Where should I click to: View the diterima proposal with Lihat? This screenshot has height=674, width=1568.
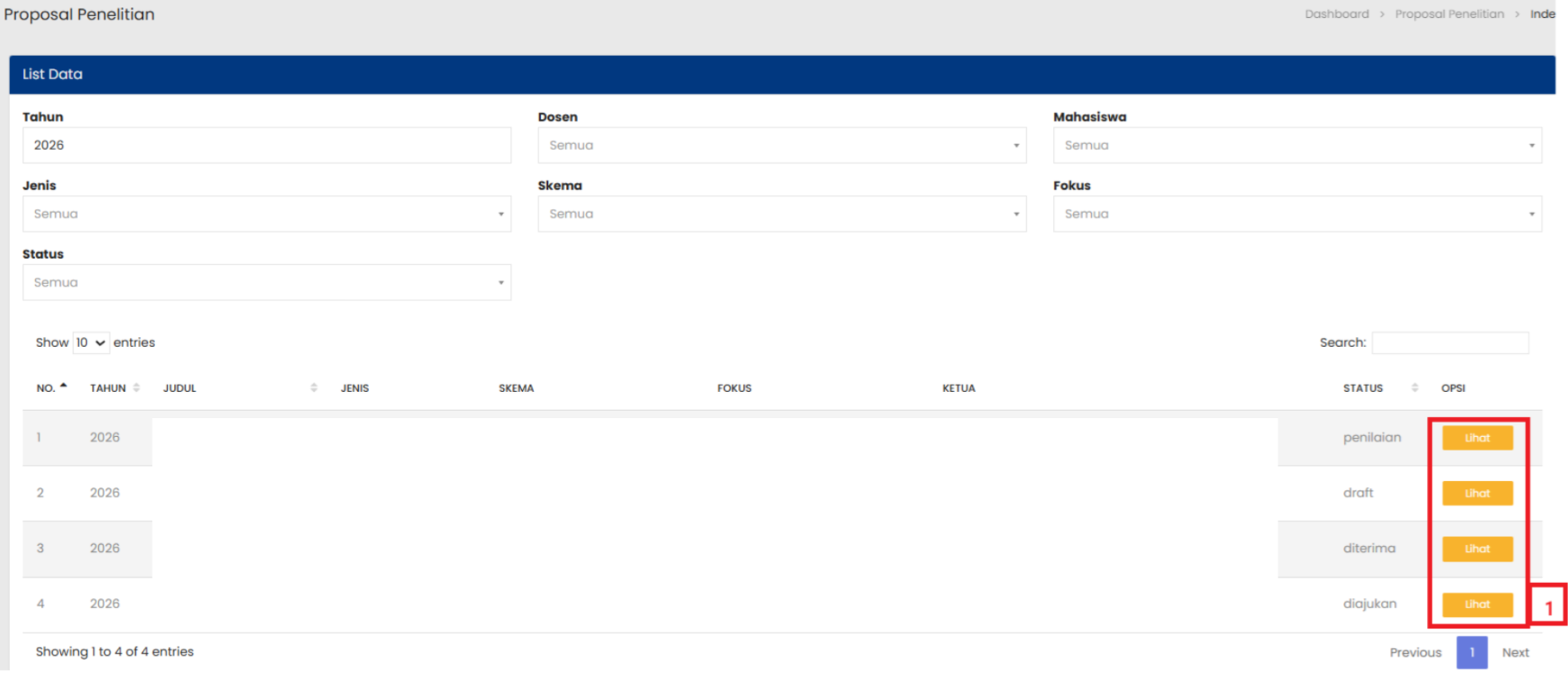[x=1476, y=549]
